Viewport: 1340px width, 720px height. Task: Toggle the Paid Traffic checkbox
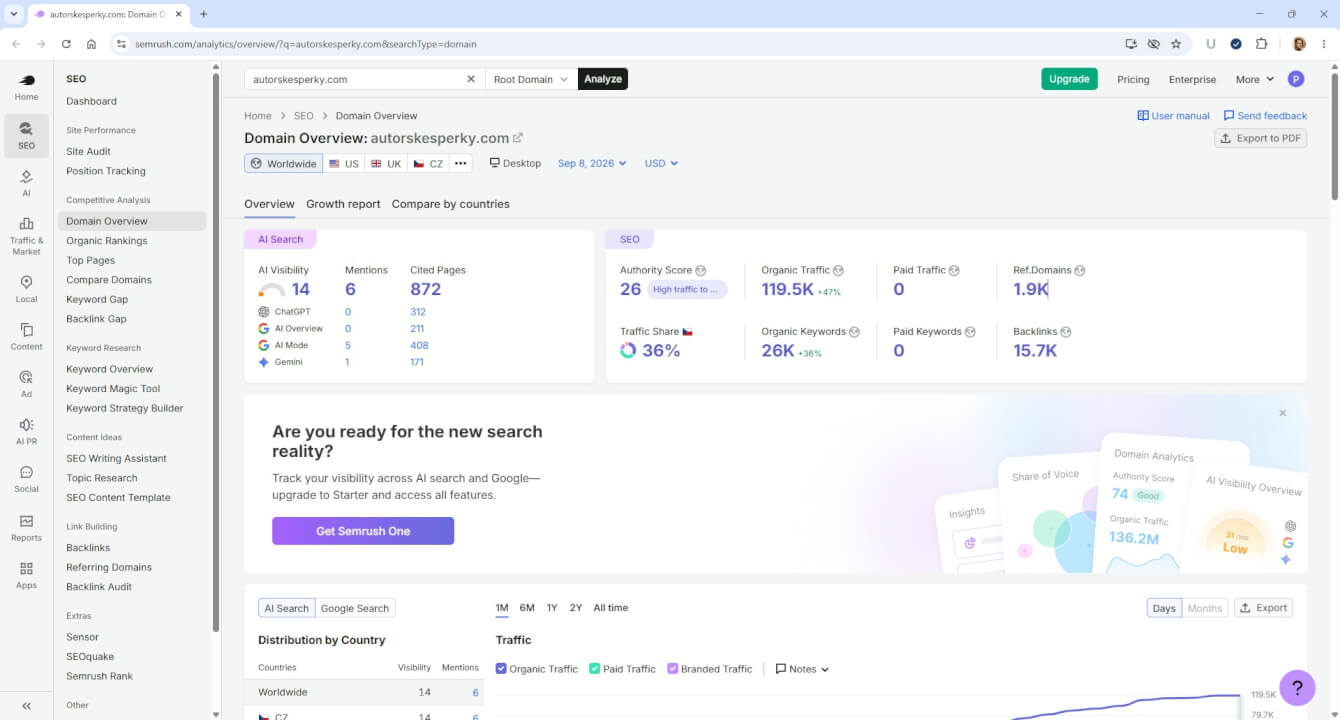[594, 669]
